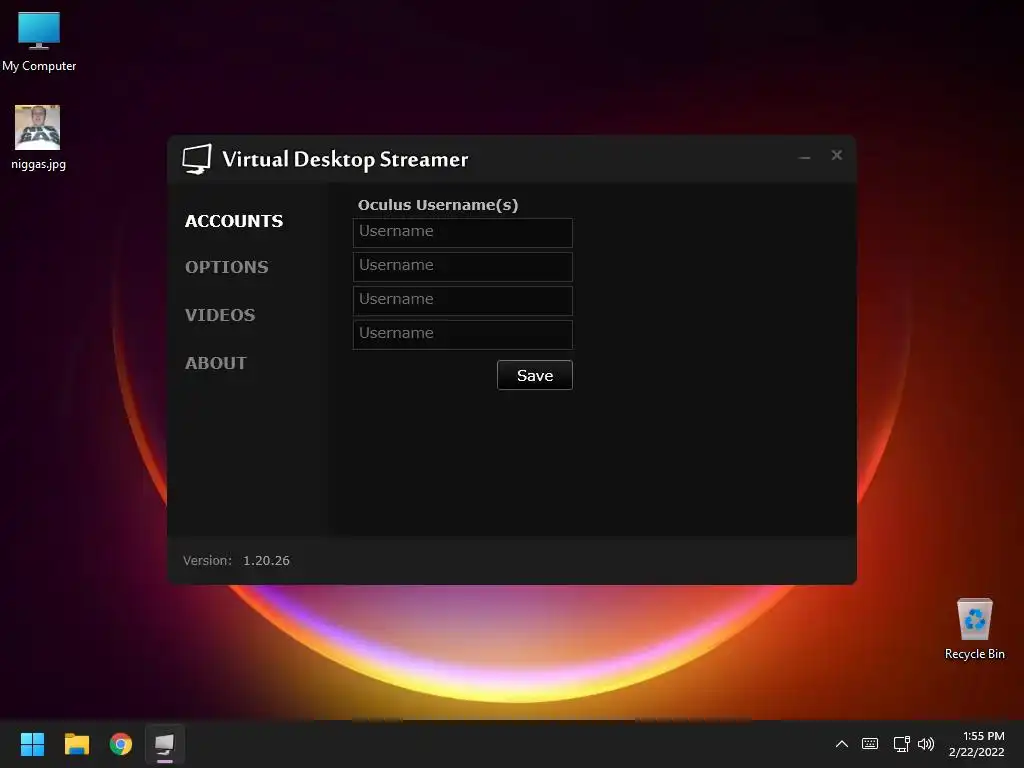Viewport: 1024px width, 768px height.
Task: Launch Google Chrome from the taskbar
Action: pos(121,744)
